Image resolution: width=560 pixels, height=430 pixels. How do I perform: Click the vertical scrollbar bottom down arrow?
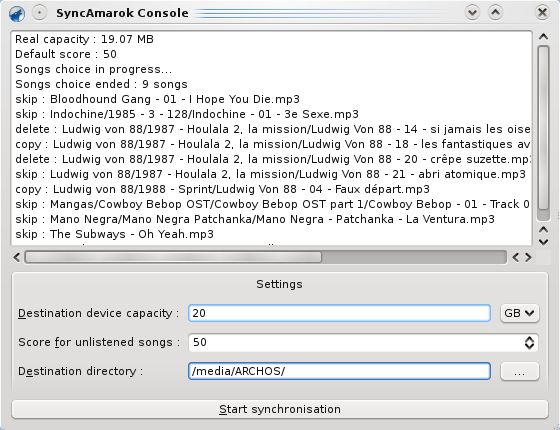point(543,242)
